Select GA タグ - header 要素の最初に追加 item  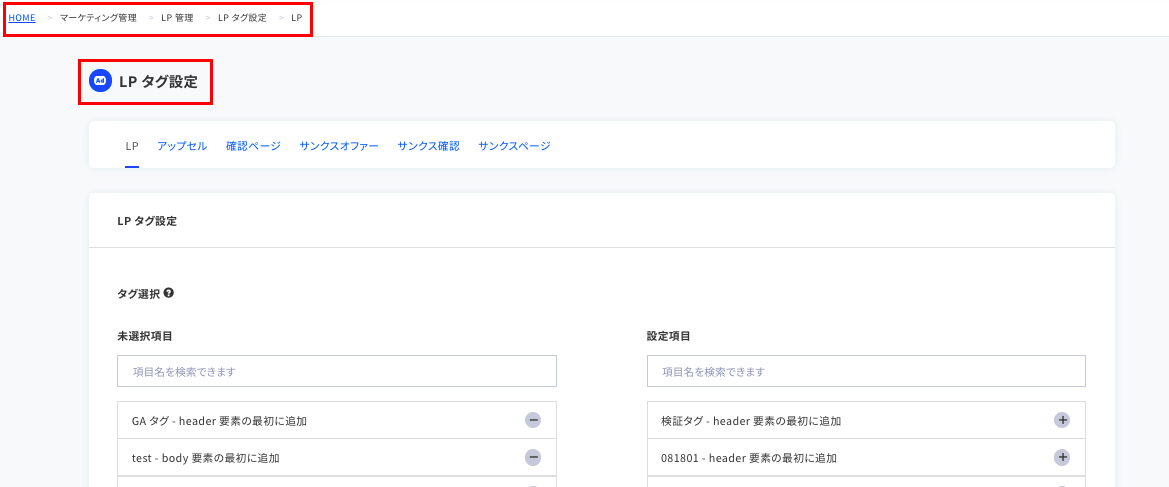pyautogui.click(x=337, y=421)
